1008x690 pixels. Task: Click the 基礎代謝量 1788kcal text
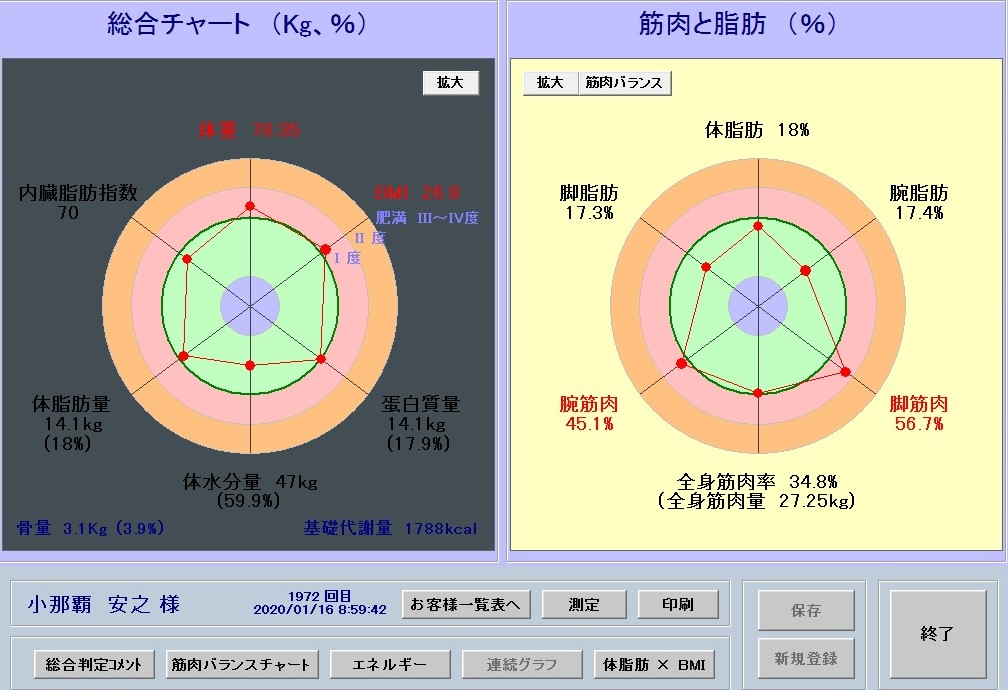tap(390, 528)
